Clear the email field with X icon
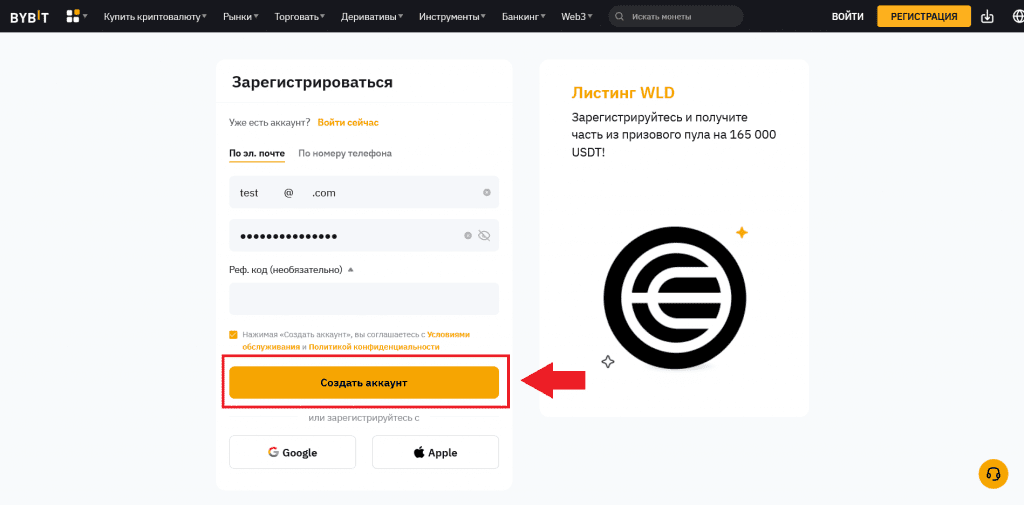1024x505 pixels. 487,192
